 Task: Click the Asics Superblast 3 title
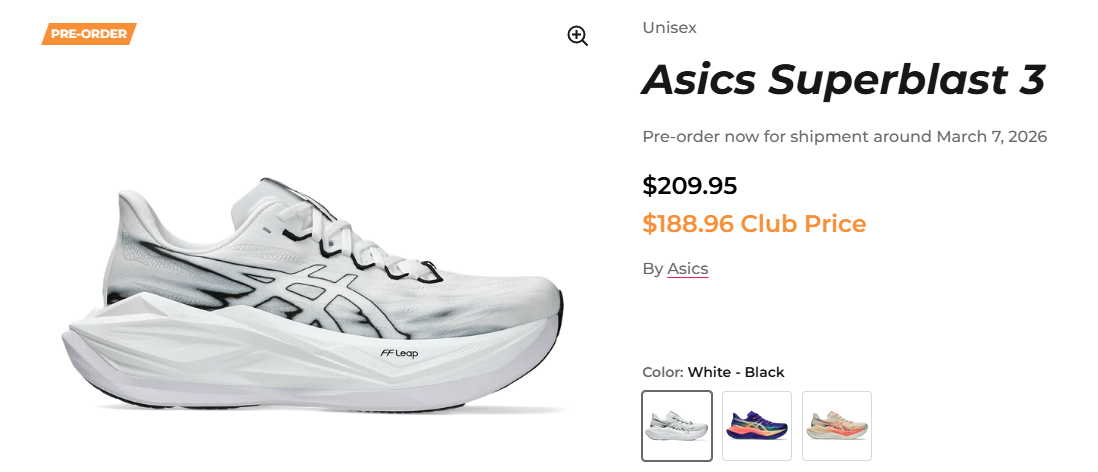(x=843, y=80)
